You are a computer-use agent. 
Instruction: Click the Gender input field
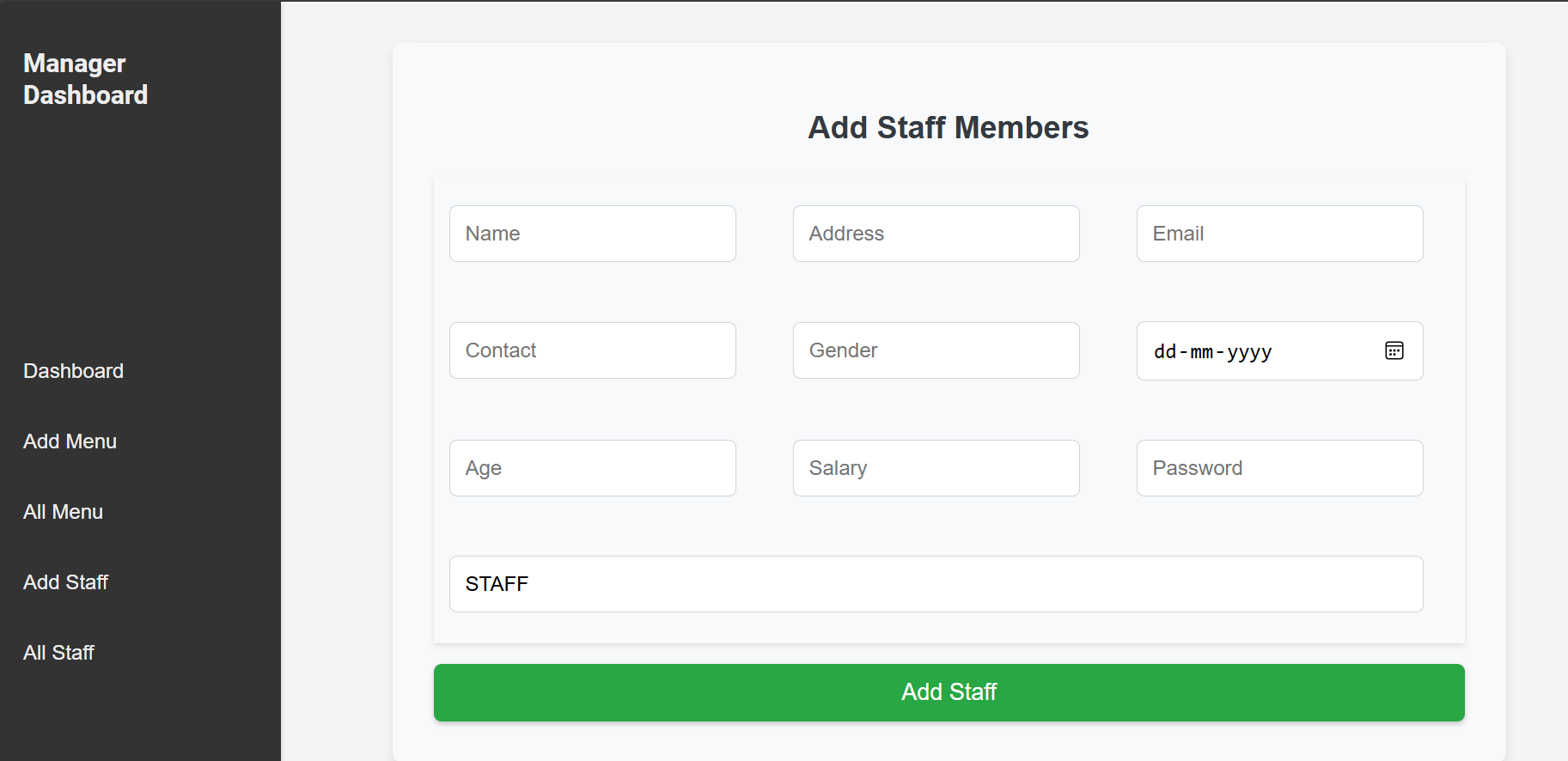coord(936,350)
